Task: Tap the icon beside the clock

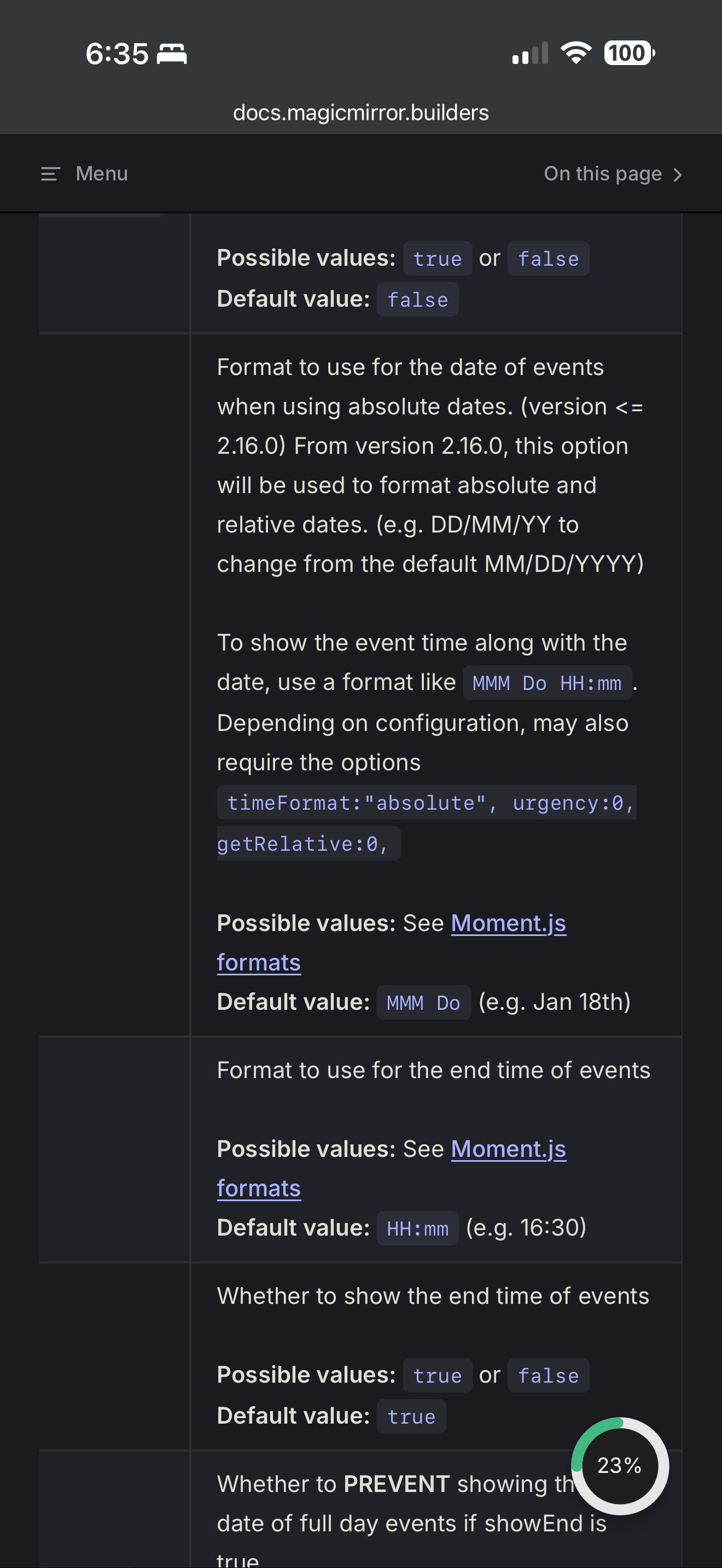Action: 171,54
